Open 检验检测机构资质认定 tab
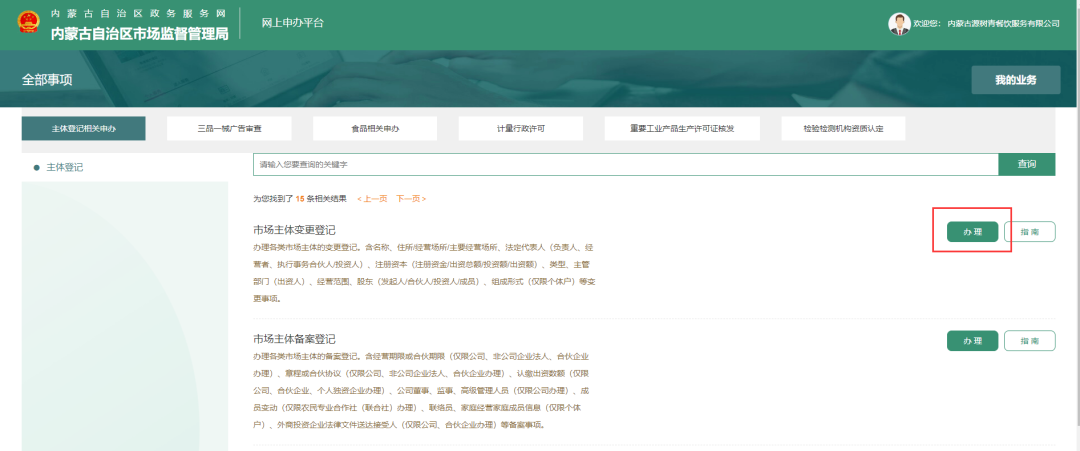 click(x=843, y=129)
